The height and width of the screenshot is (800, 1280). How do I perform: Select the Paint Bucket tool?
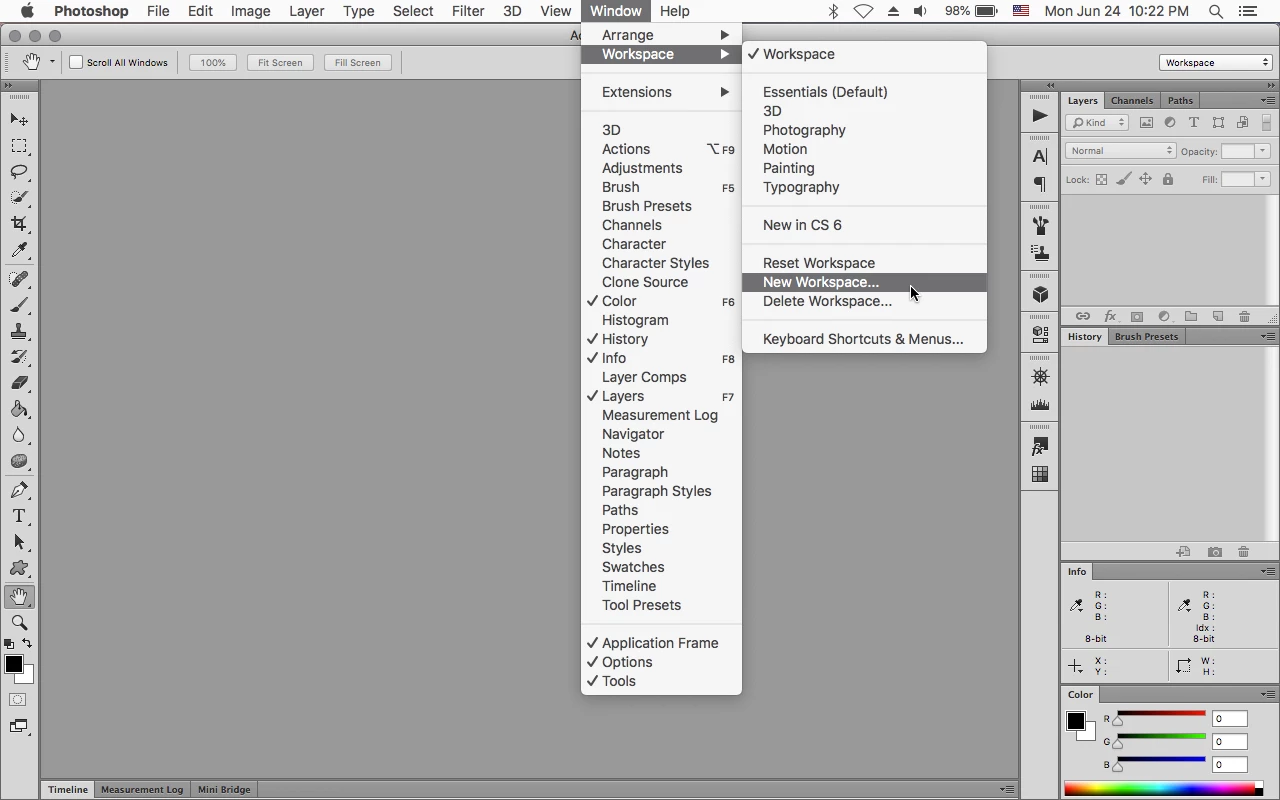coord(19,409)
